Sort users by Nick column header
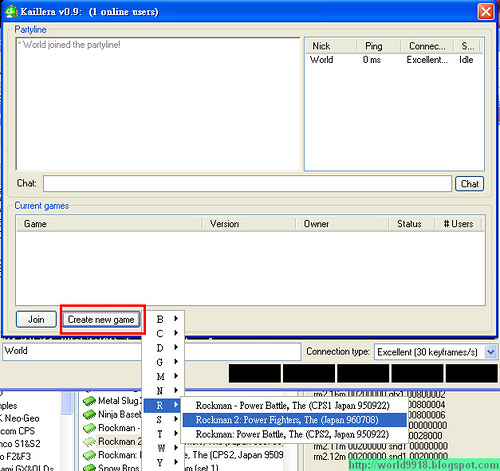 point(331,46)
